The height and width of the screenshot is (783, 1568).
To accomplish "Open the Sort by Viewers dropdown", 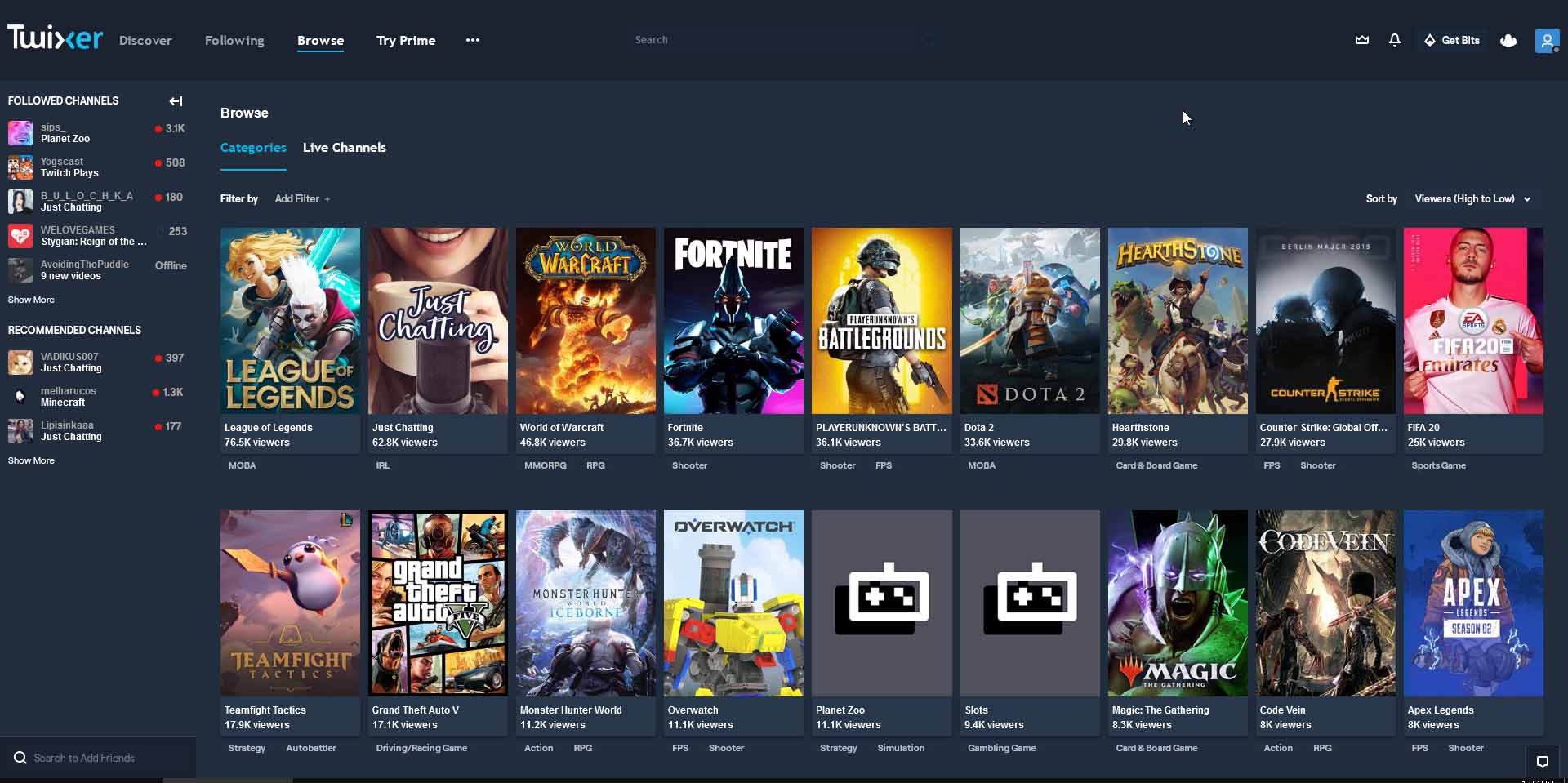I will pos(1472,199).
